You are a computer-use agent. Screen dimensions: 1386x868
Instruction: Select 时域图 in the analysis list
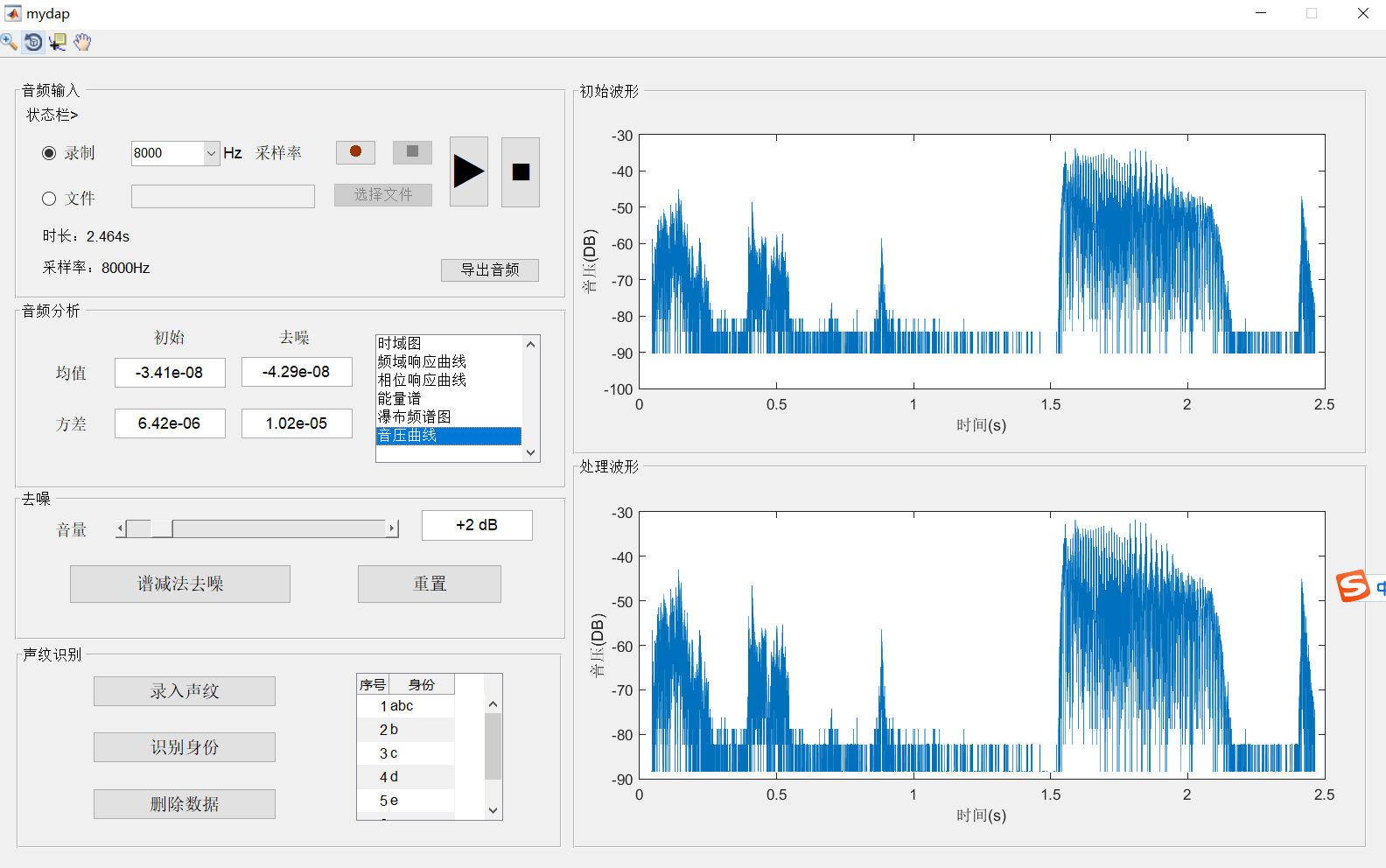pyautogui.click(x=449, y=343)
